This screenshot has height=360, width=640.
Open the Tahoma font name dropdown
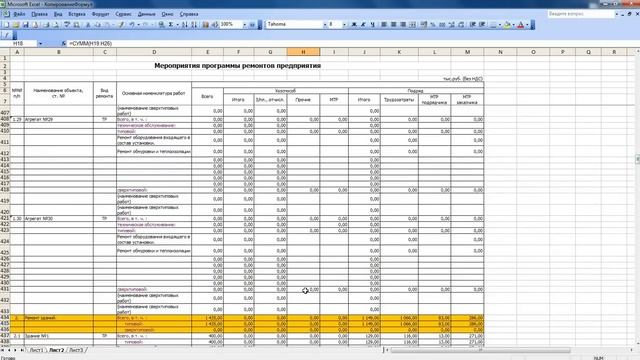point(325,25)
